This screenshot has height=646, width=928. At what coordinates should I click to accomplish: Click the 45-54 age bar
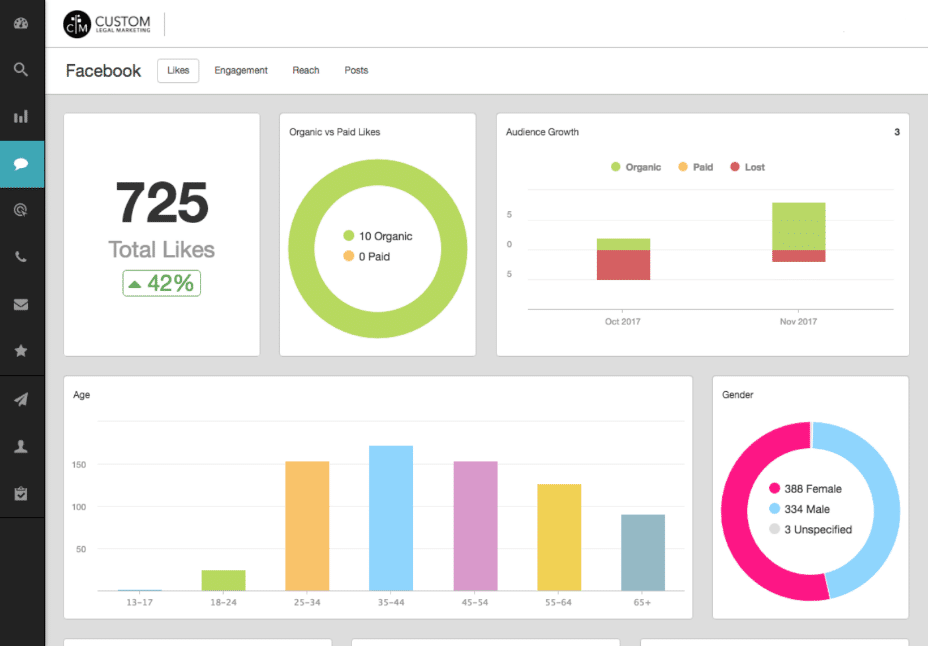pos(475,526)
